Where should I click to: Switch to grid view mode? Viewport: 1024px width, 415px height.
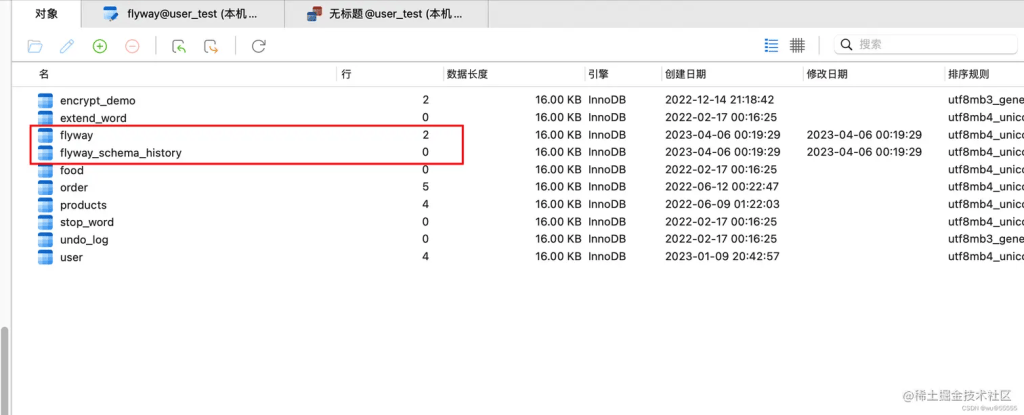[x=797, y=45]
